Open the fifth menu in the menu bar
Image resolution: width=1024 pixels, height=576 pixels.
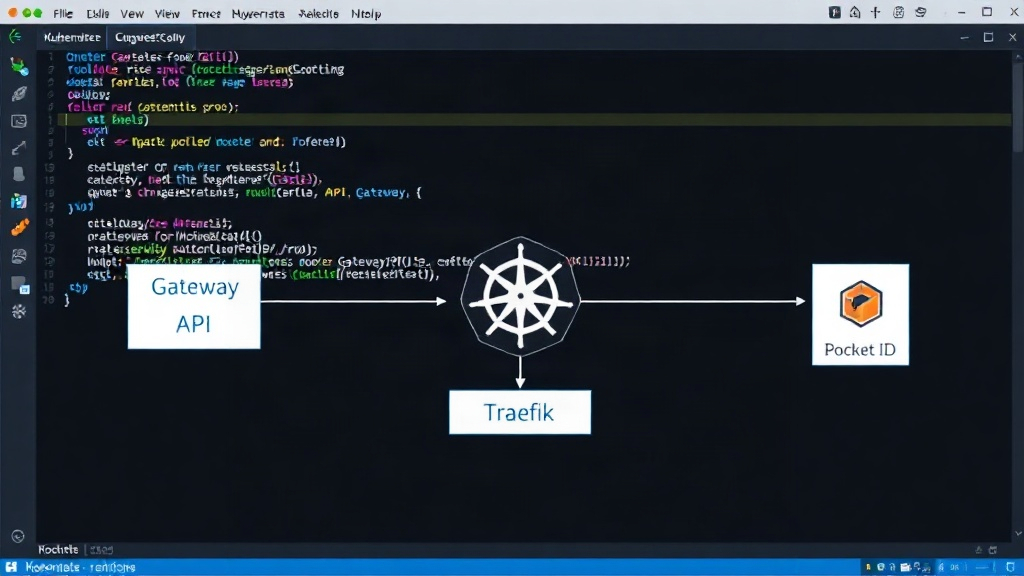click(x=206, y=13)
